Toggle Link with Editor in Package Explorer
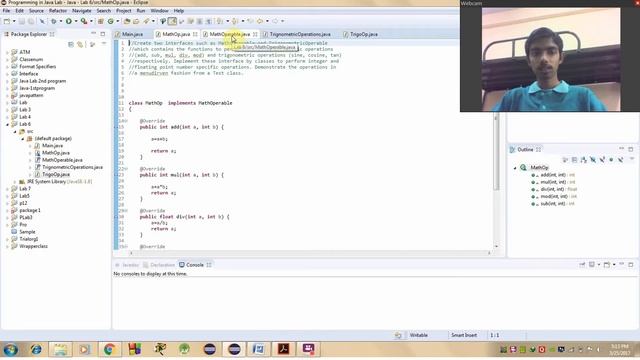Viewport: 640px width, 360px height. point(80,44)
